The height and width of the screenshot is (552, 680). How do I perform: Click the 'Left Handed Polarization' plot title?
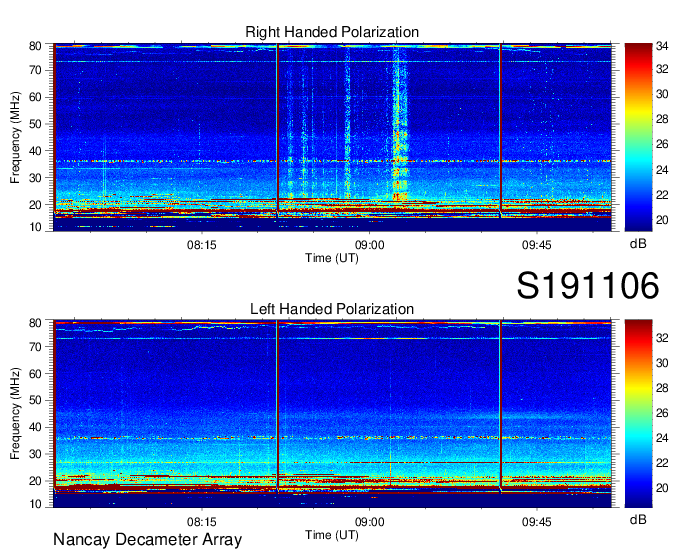332,309
